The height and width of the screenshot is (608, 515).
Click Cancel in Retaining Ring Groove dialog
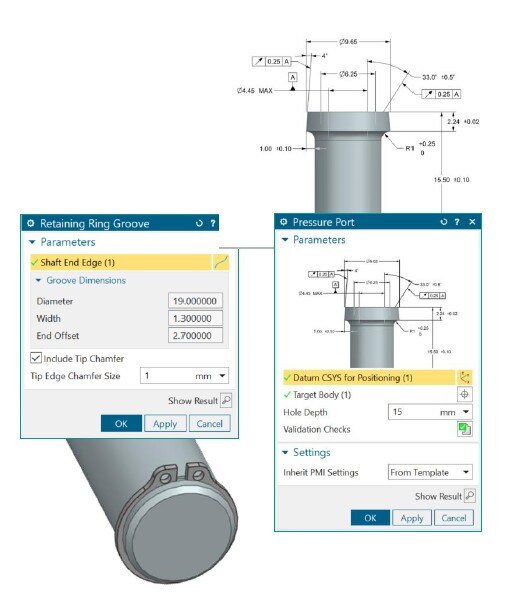point(209,423)
